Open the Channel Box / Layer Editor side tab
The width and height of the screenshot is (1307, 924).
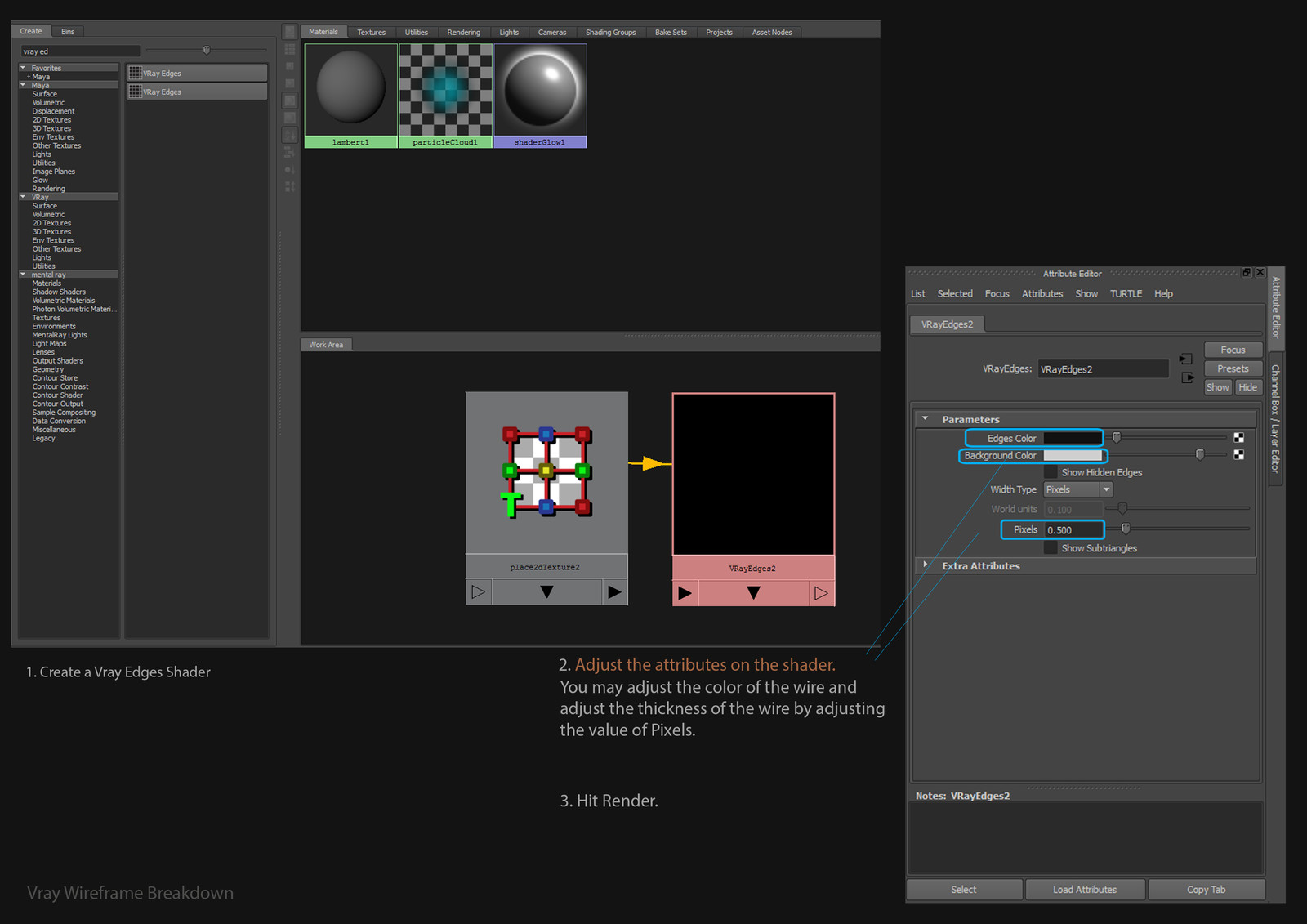(x=1275, y=418)
